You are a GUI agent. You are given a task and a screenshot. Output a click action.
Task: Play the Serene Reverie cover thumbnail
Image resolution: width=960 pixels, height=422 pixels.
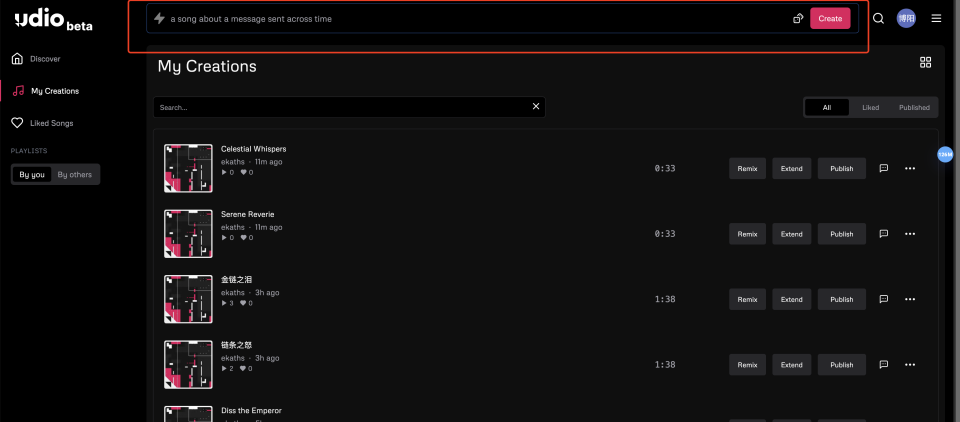[188, 234]
